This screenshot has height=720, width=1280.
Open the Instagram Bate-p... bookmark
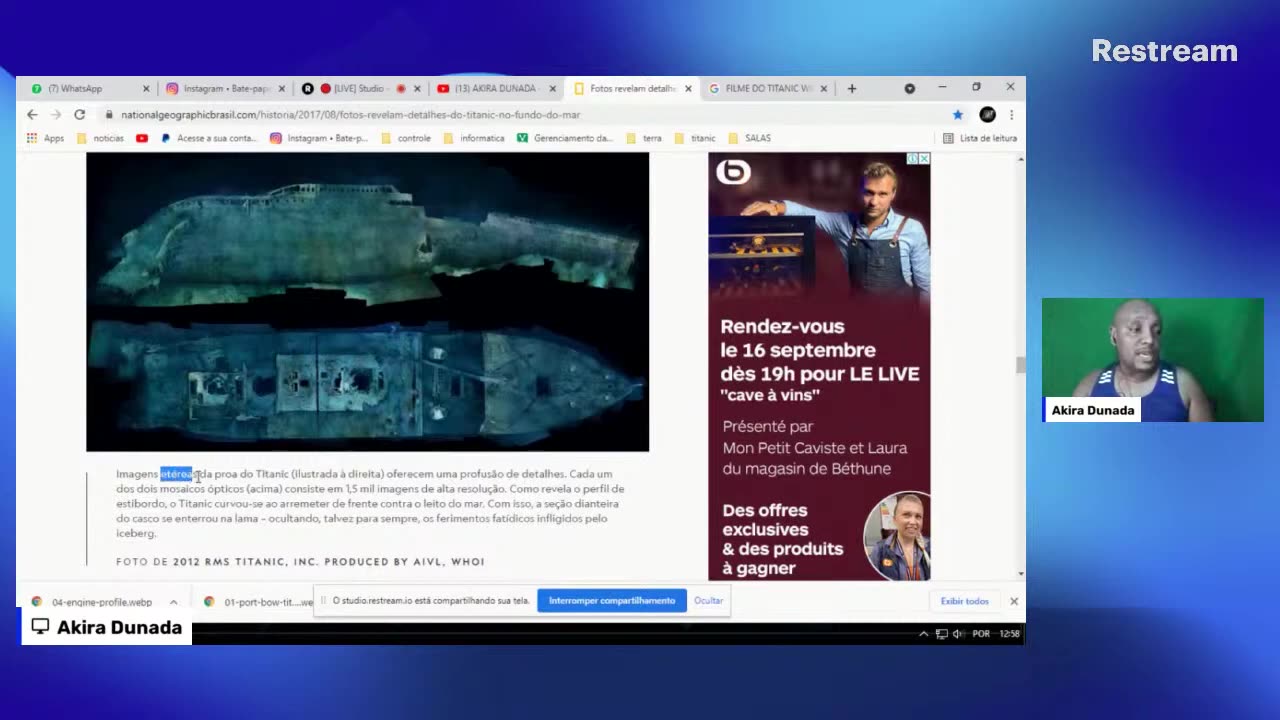(319, 138)
